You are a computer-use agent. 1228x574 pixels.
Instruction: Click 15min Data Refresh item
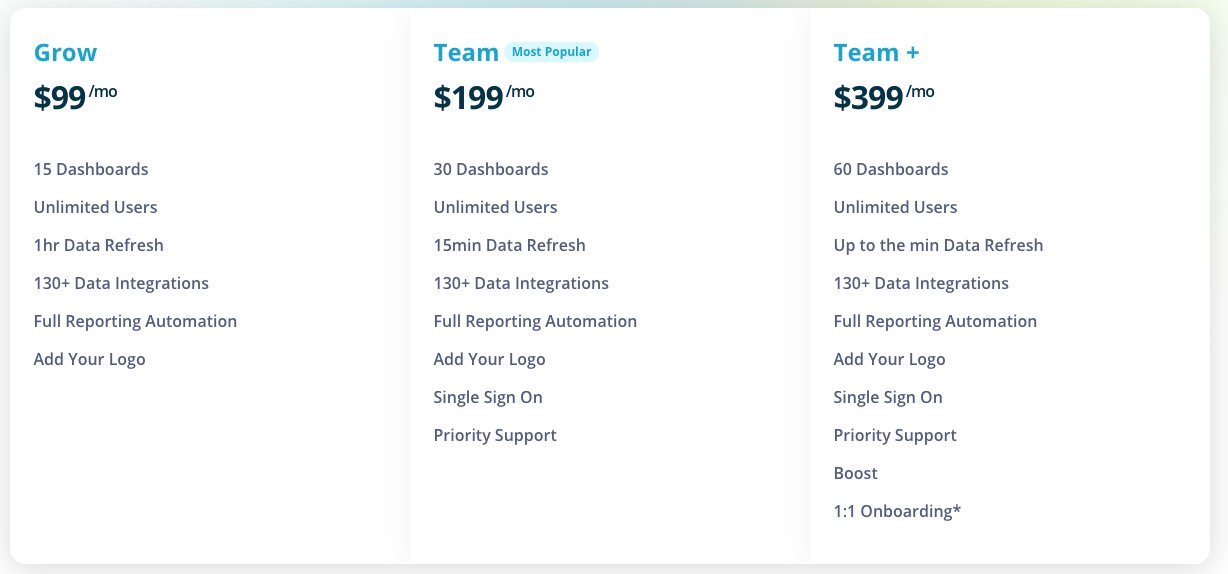click(509, 245)
